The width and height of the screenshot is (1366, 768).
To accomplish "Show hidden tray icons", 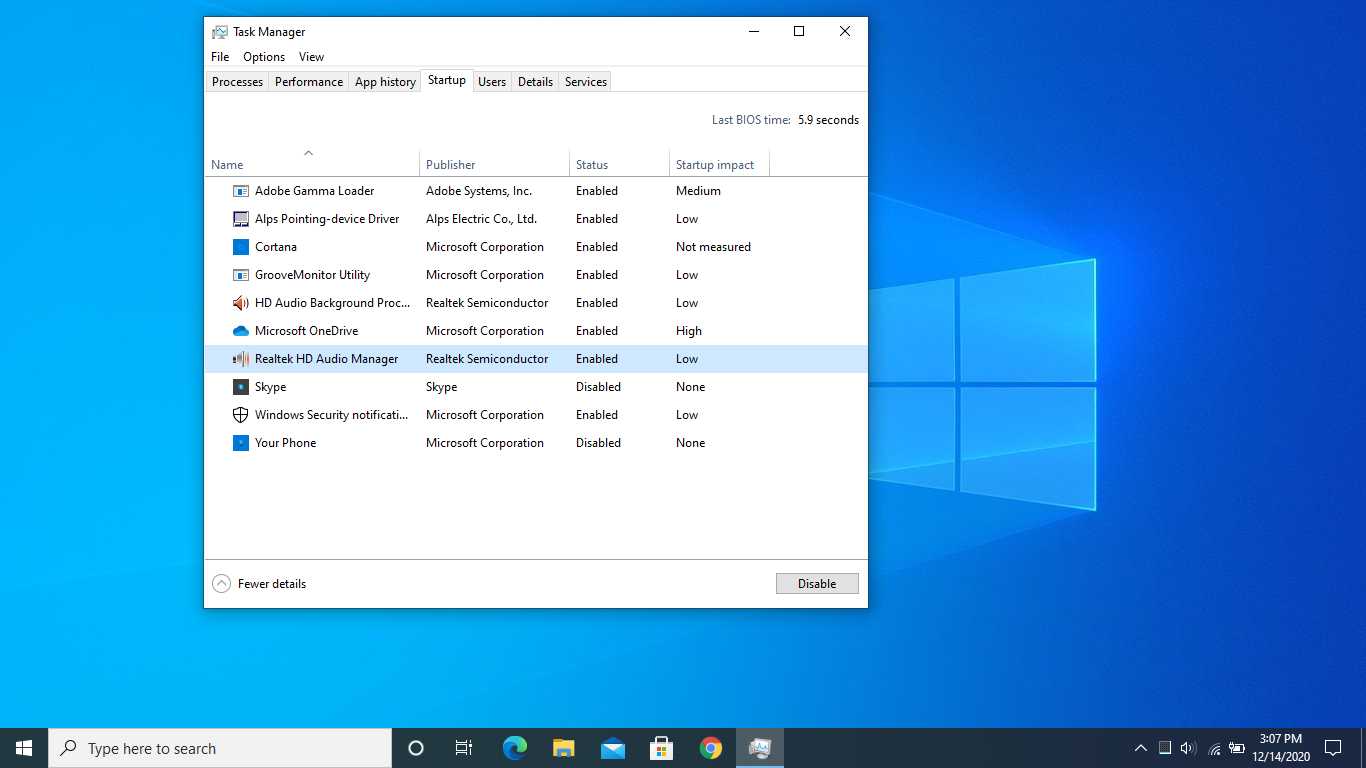I will [1140, 748].
